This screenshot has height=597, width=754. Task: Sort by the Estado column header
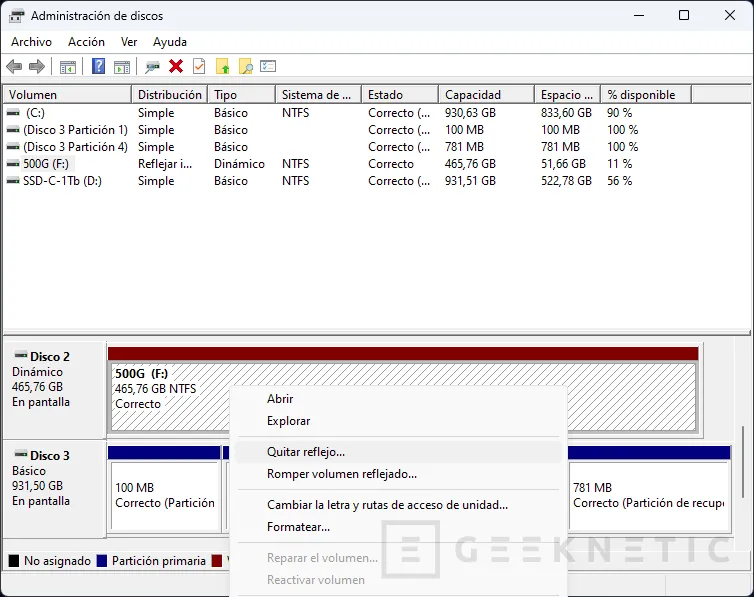tap(401, 95)
